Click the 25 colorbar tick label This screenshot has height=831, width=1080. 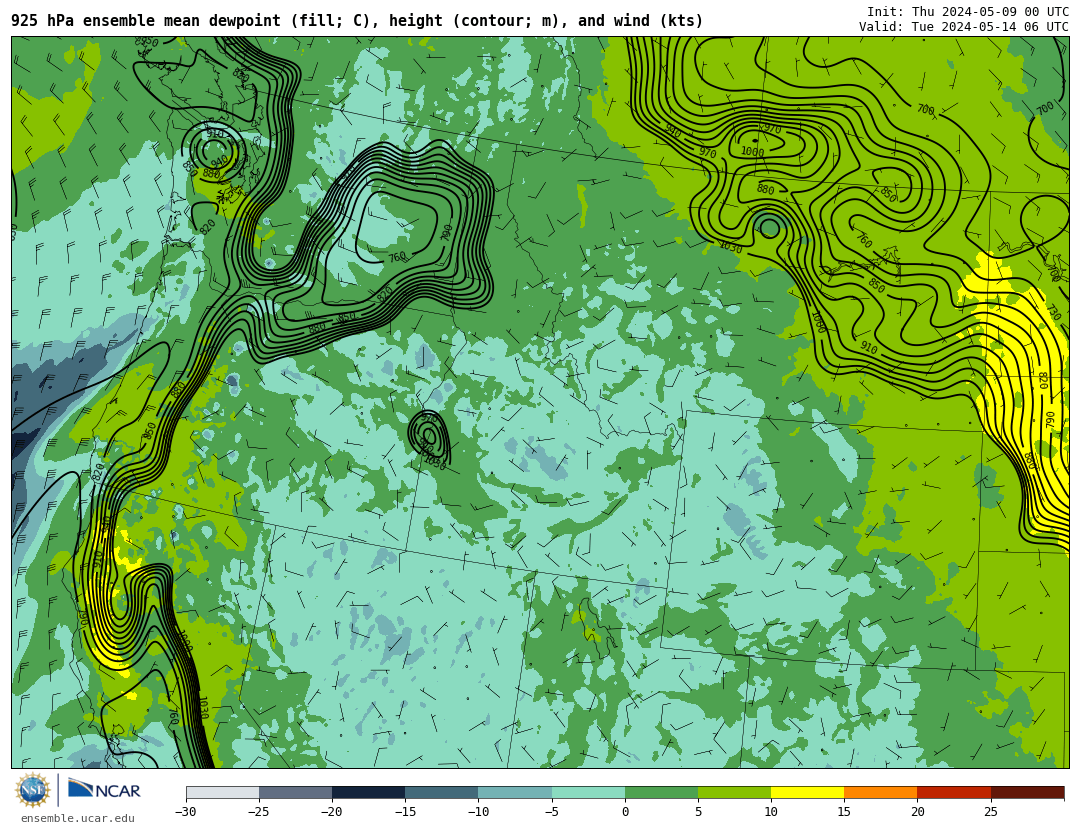(990, 812)
